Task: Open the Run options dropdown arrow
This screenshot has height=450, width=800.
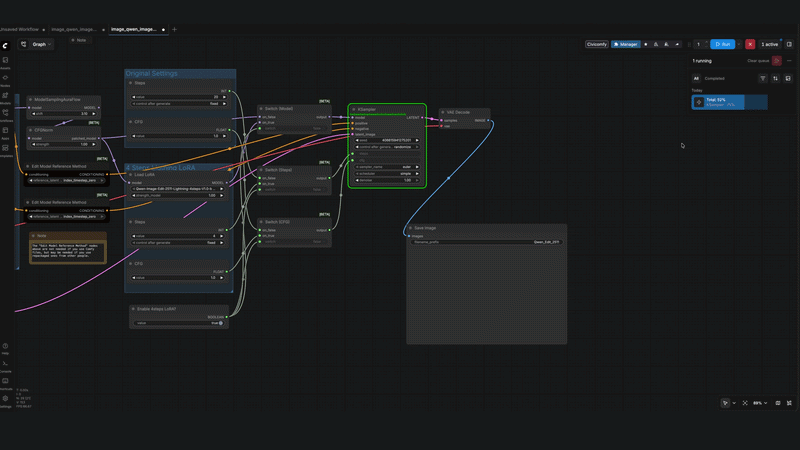Action: click(739, 44)
